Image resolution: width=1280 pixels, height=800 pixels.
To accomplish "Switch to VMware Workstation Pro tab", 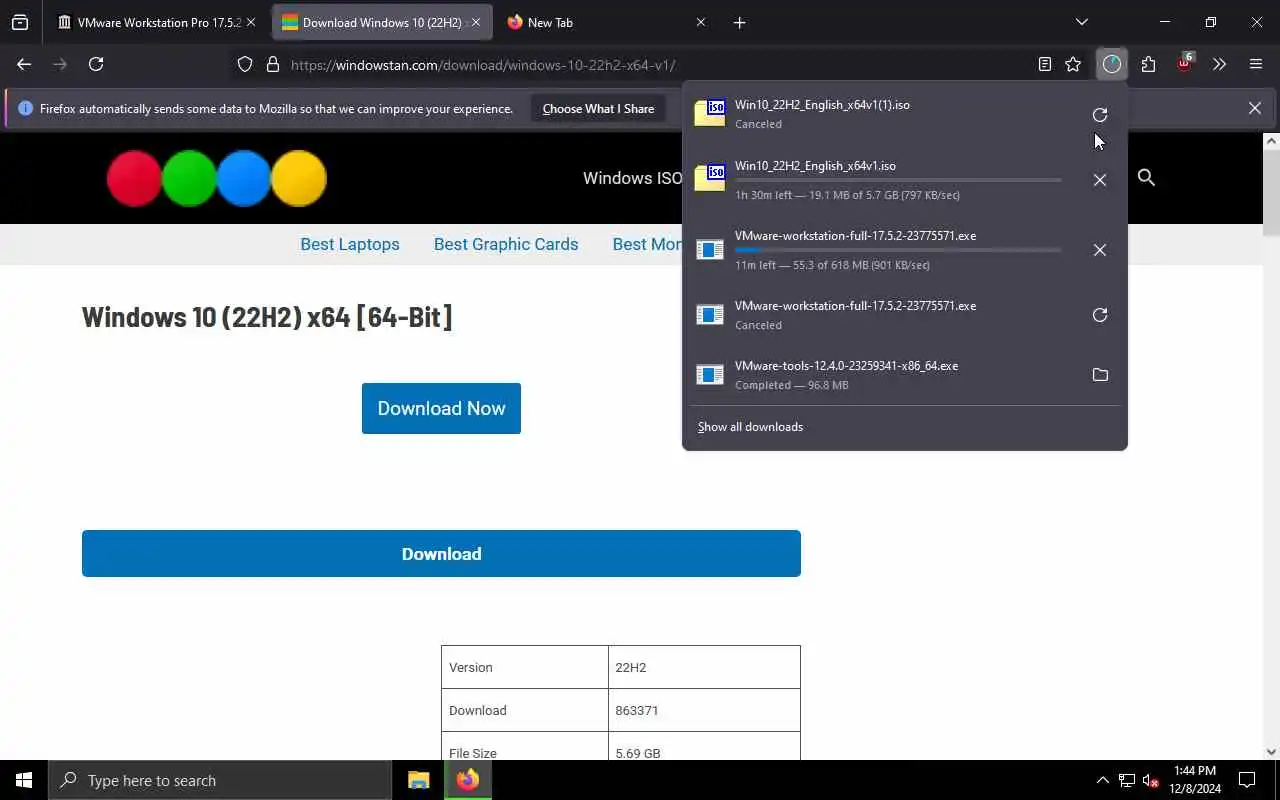I will coord(148,22).
